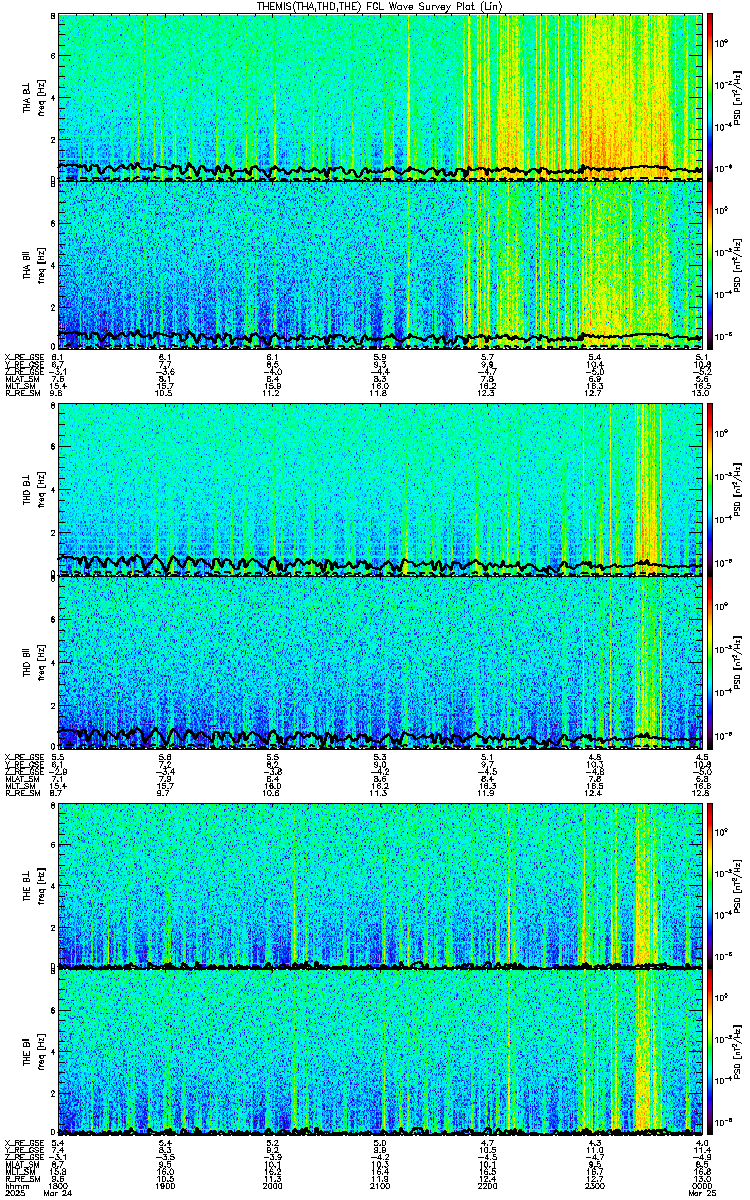Image resolution: width=750 pixels, height=1200 pixels.
Task: Click the THD perpendicular B spectrogram panel
Action: (381, 490)
